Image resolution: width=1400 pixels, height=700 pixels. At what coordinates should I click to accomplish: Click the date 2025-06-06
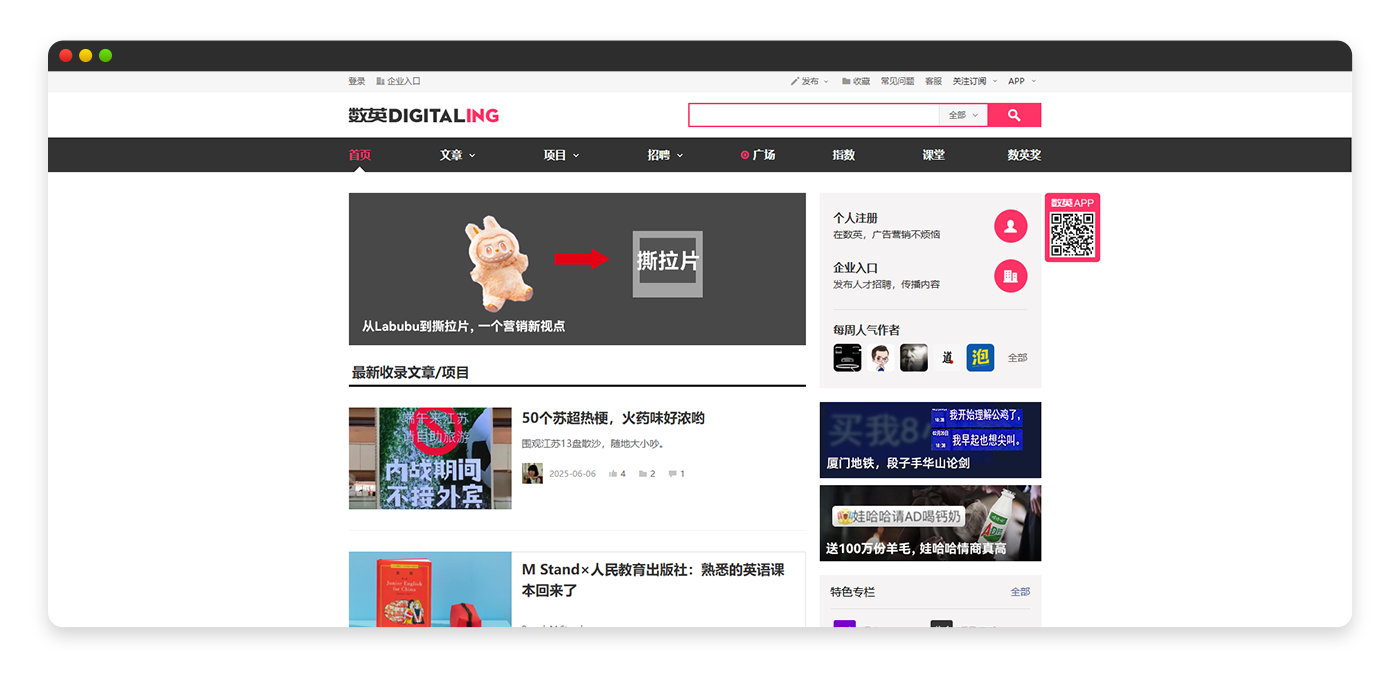572,474
